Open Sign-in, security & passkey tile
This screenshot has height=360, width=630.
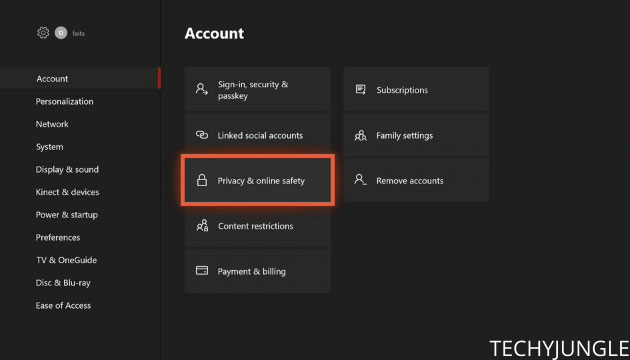tap(258, 89)
